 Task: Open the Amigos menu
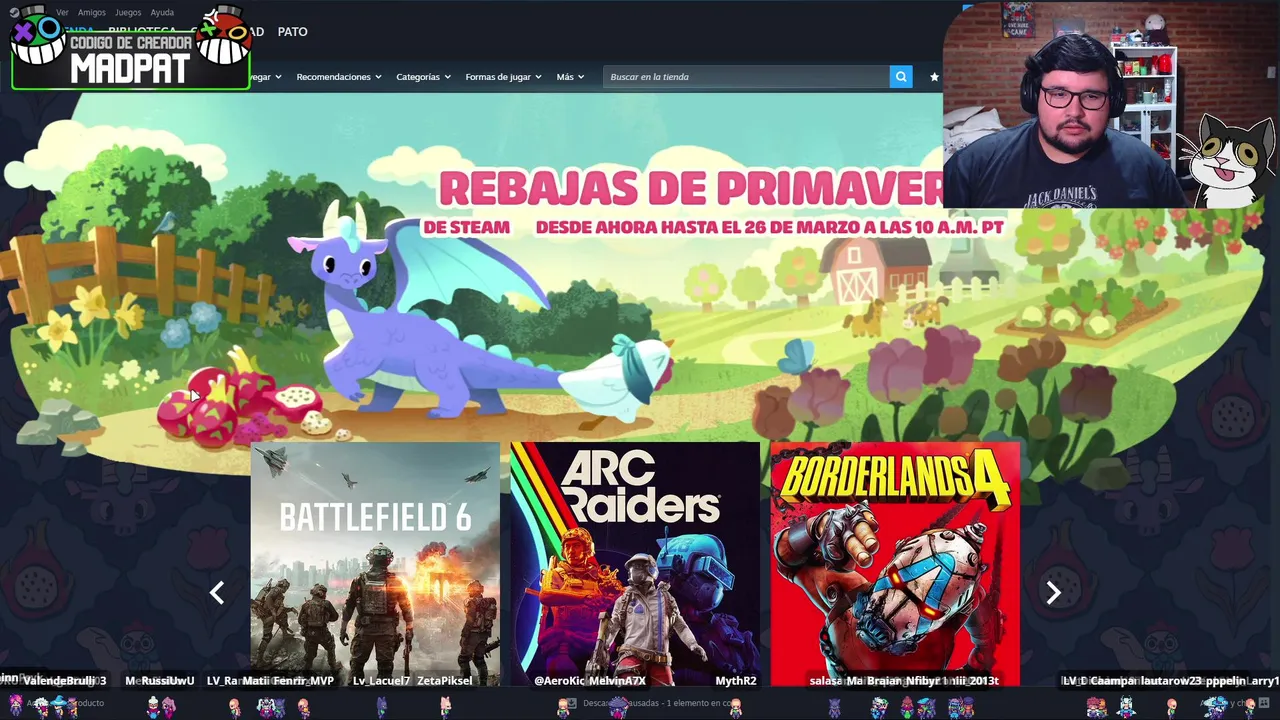[x=92, y=13]
